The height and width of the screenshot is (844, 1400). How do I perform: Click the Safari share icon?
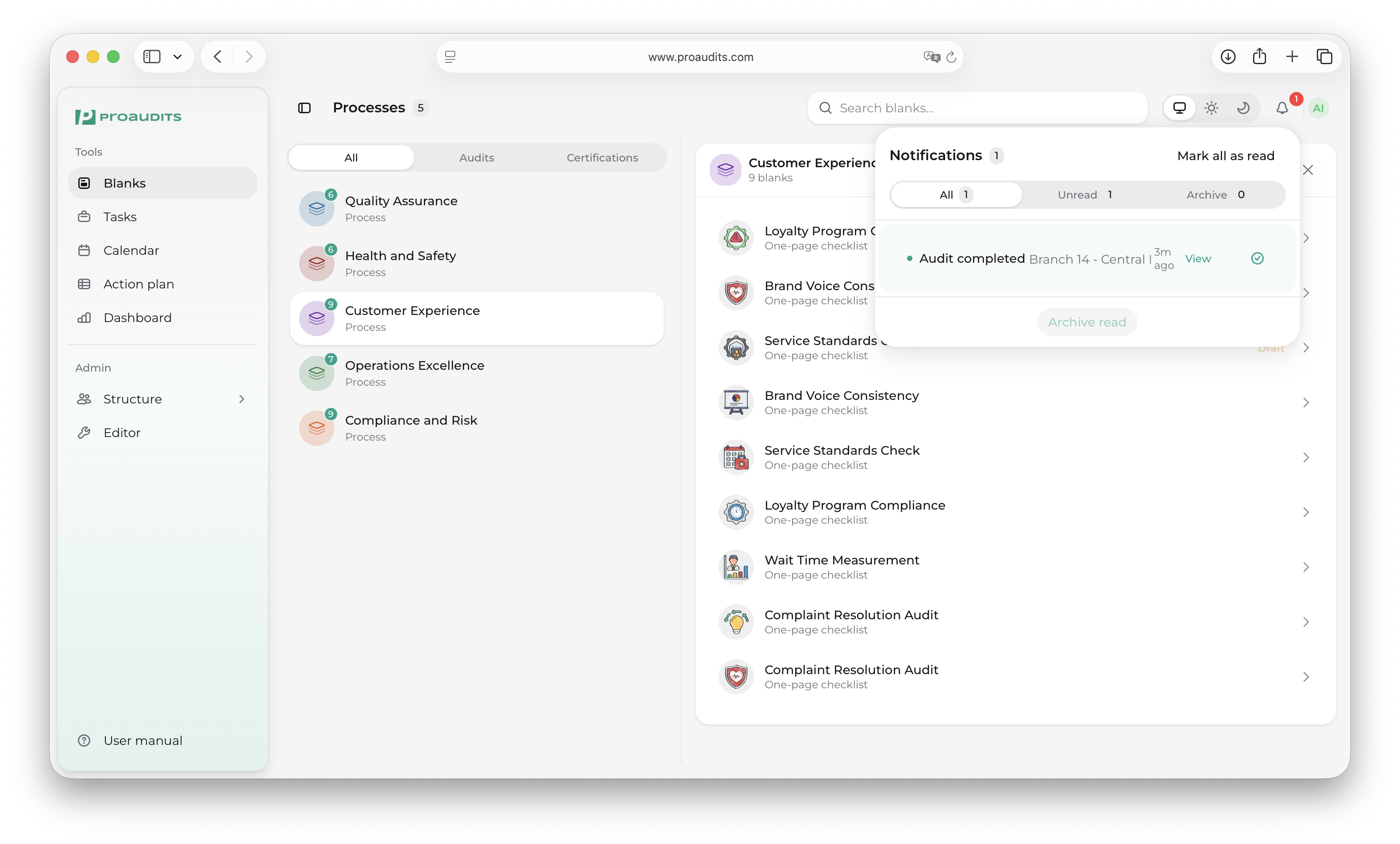[1260, 57]
